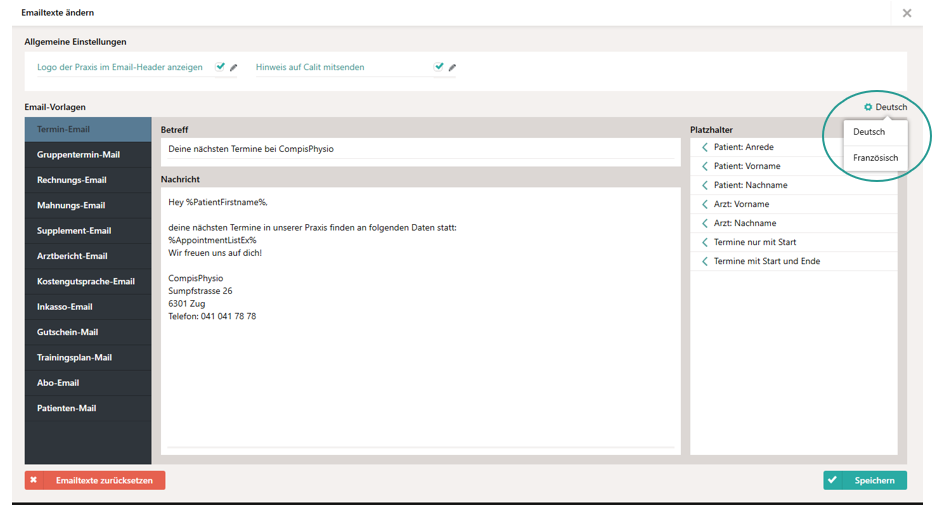Click Arzt: Nachname placeholder text

pos(745,223)
